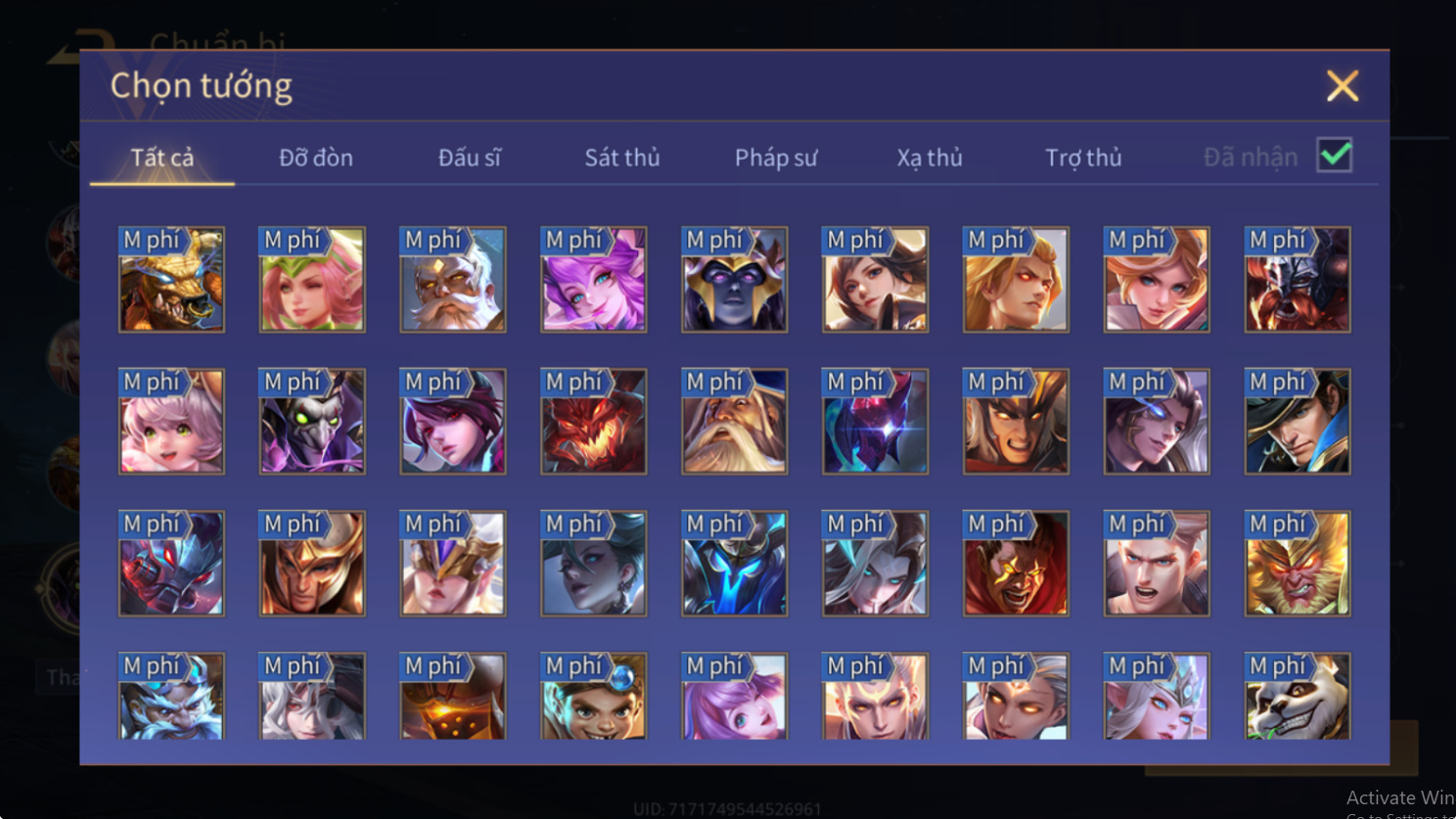The width and height of the screenshot is (1456, 819).
Task: Select the golden horned bull hero portrait
Action: pyautogui.click(x=171, y=280)
